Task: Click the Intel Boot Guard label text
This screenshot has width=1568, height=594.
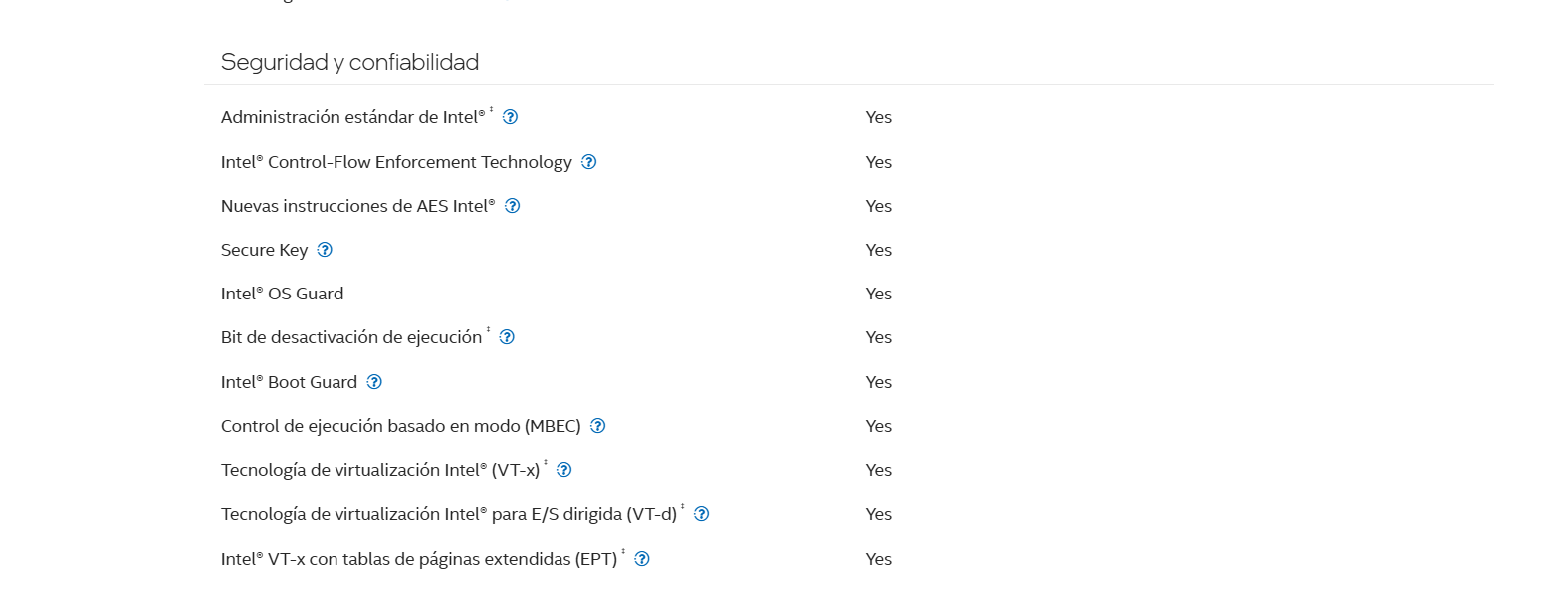Action: click(289, 382)
